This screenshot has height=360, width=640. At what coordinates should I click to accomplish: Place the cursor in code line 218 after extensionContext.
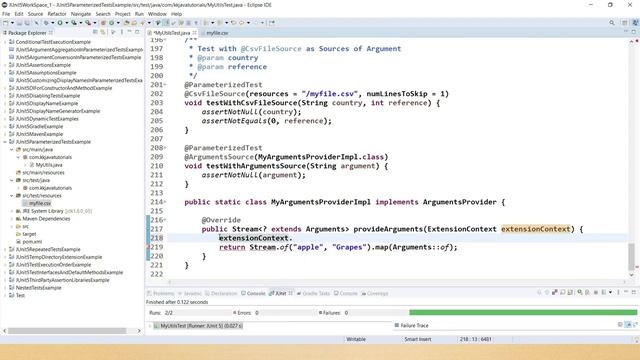(292, 238)
